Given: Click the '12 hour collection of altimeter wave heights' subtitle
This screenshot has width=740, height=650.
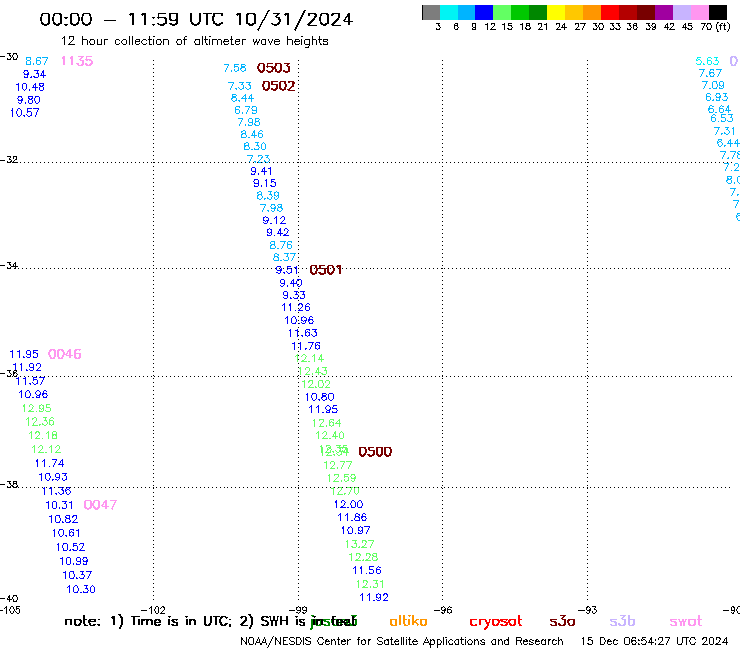Looking at the screenshot, I should (x=194, y=41).
